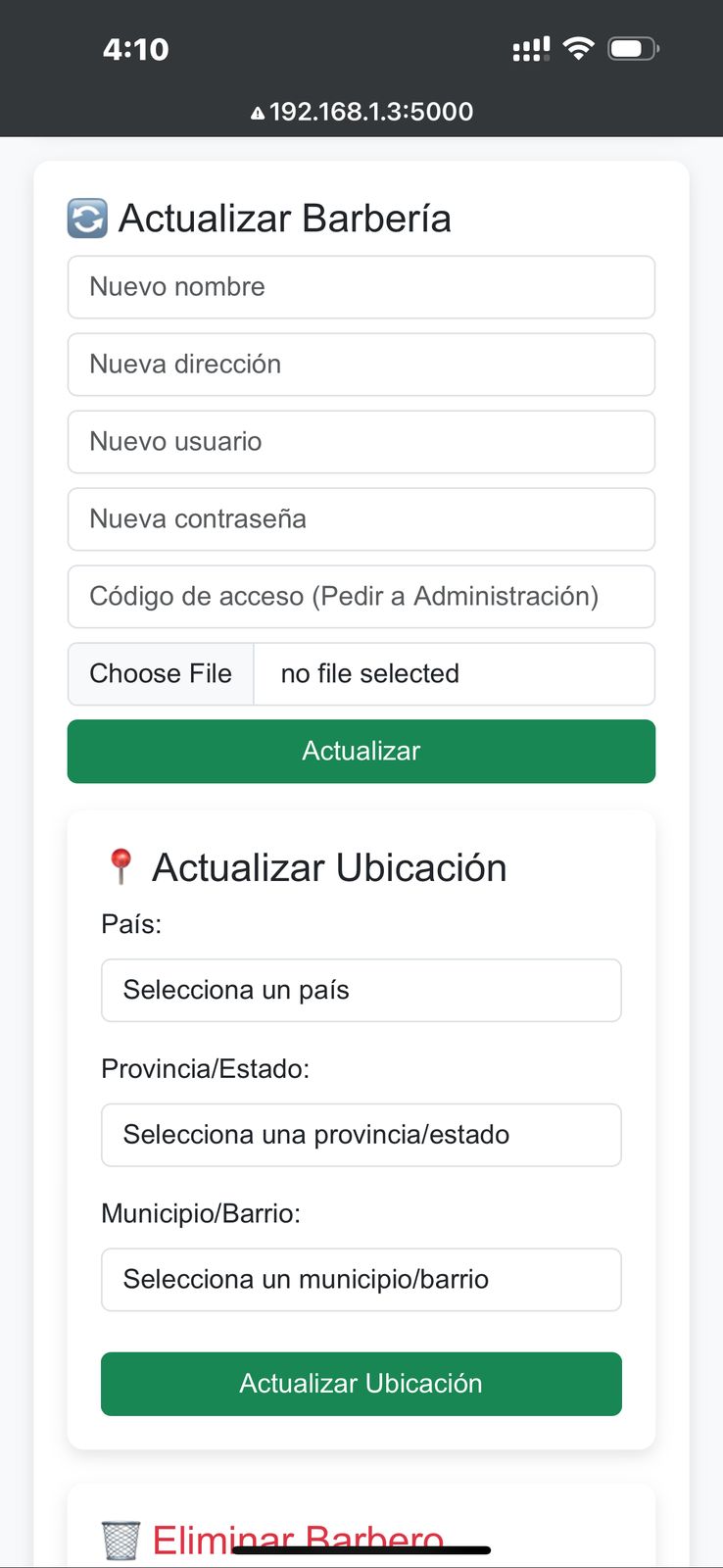Tap the Wi-Fi status icon
Screen dimensions: 723x1568
pyautogui.click(x=579, y=48)
